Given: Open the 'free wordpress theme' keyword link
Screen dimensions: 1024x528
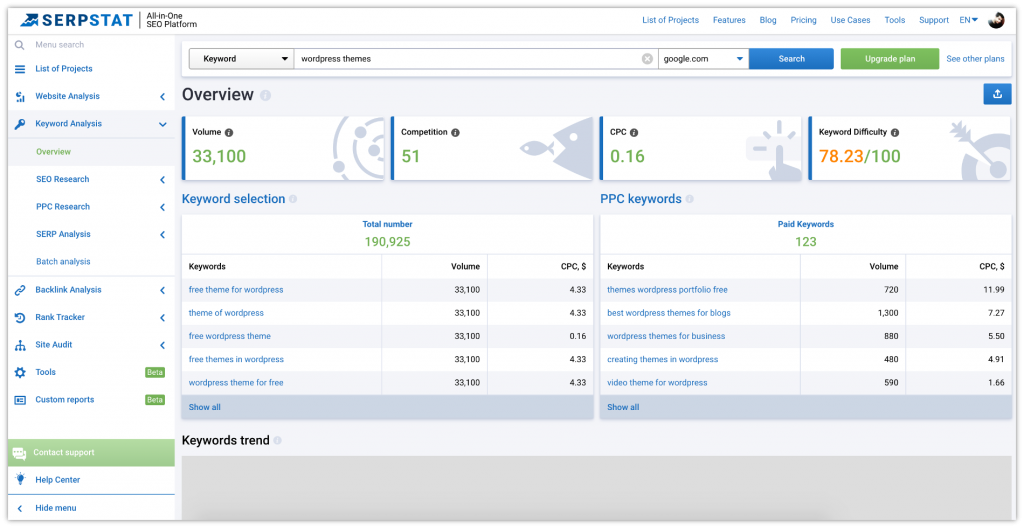Looking at the screenshot, I should (x=229, y=336).
